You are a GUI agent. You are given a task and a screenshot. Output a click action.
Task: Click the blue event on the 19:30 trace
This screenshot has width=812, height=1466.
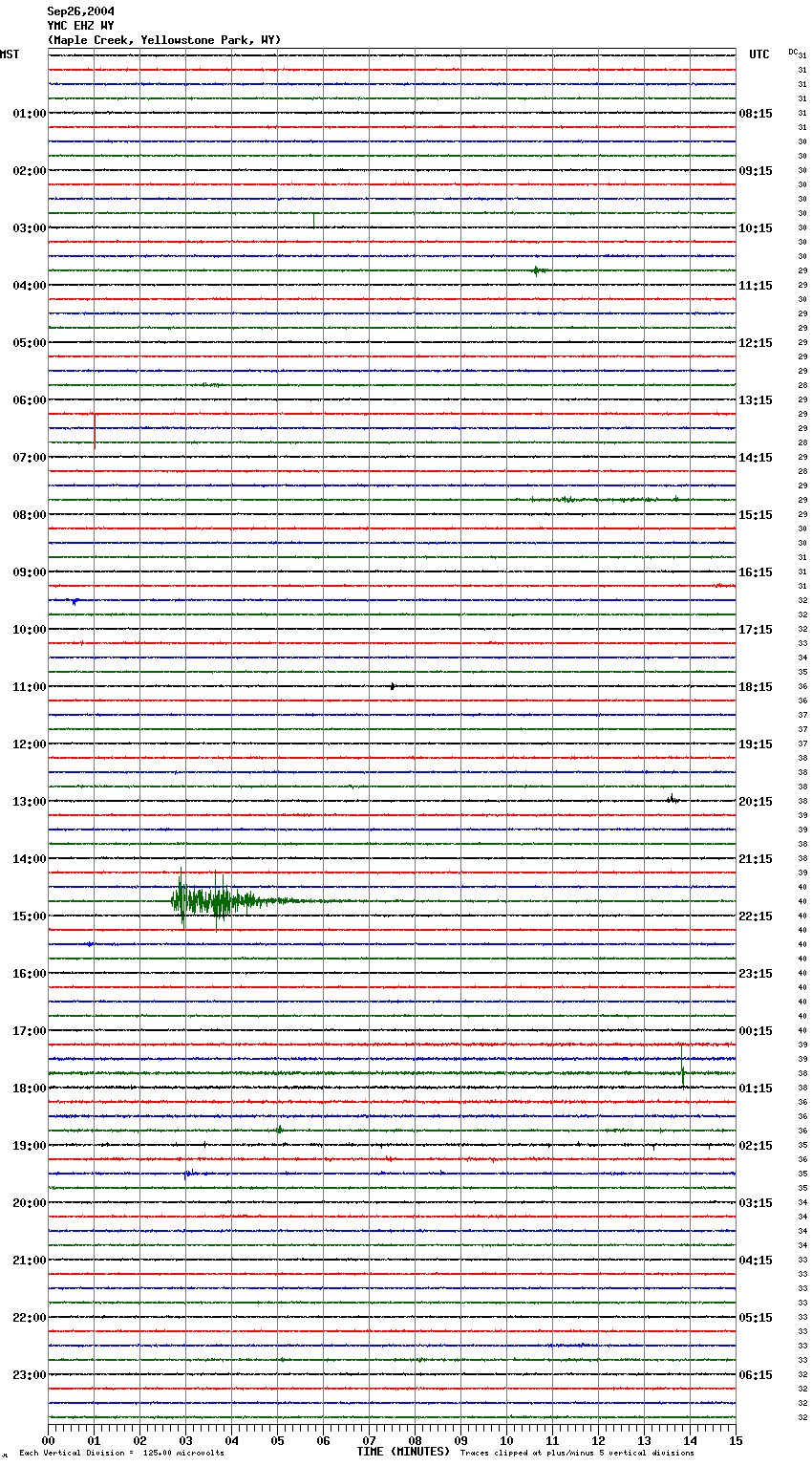188,1173
